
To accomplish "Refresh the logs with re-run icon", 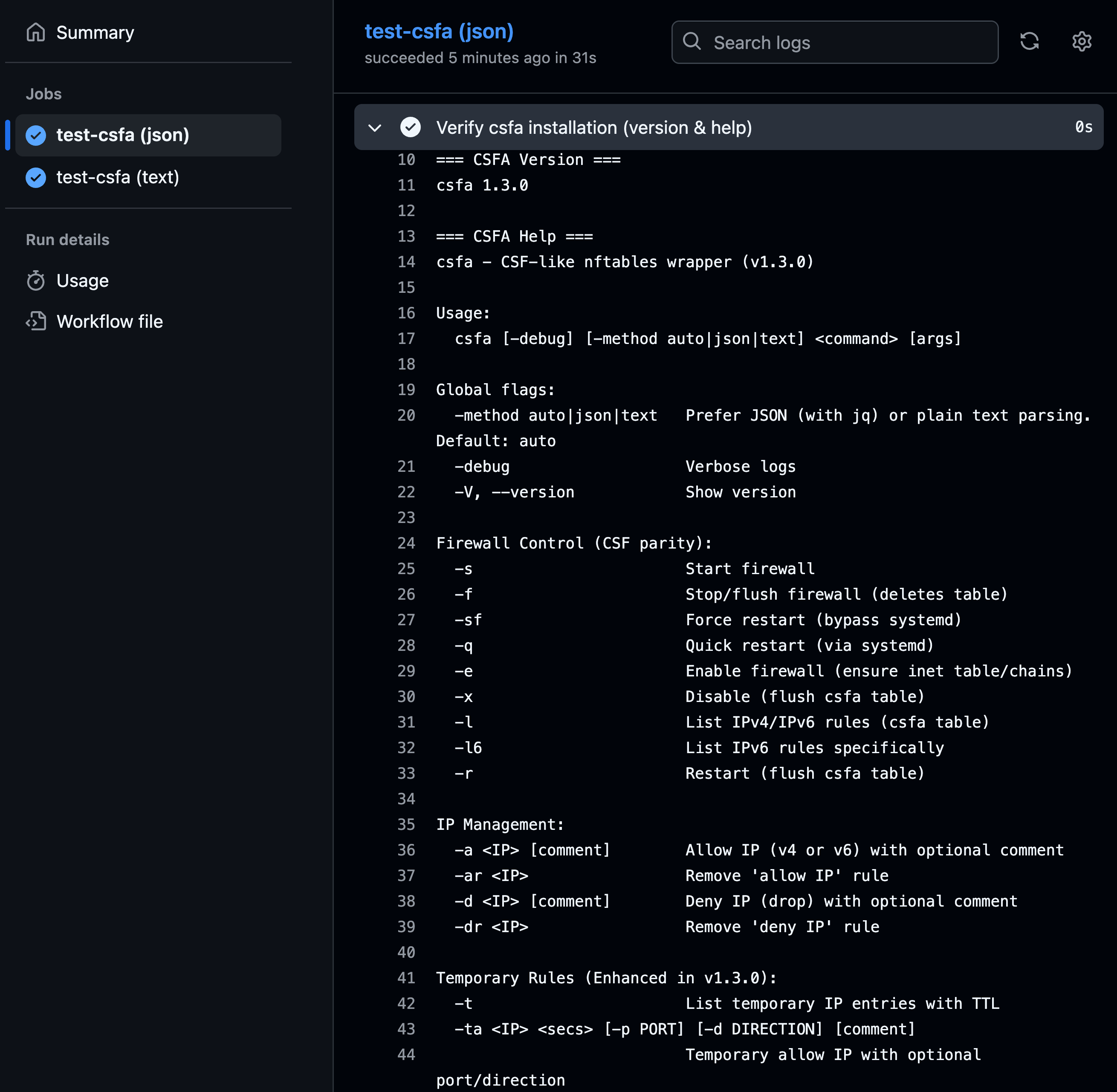I will [x=1029, y=41].
